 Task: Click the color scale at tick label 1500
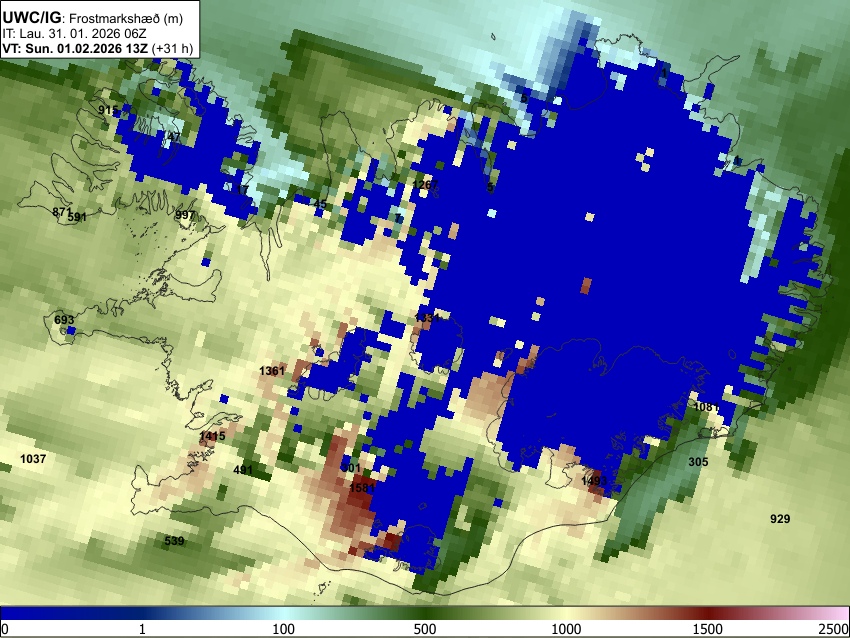pos(707,629)
